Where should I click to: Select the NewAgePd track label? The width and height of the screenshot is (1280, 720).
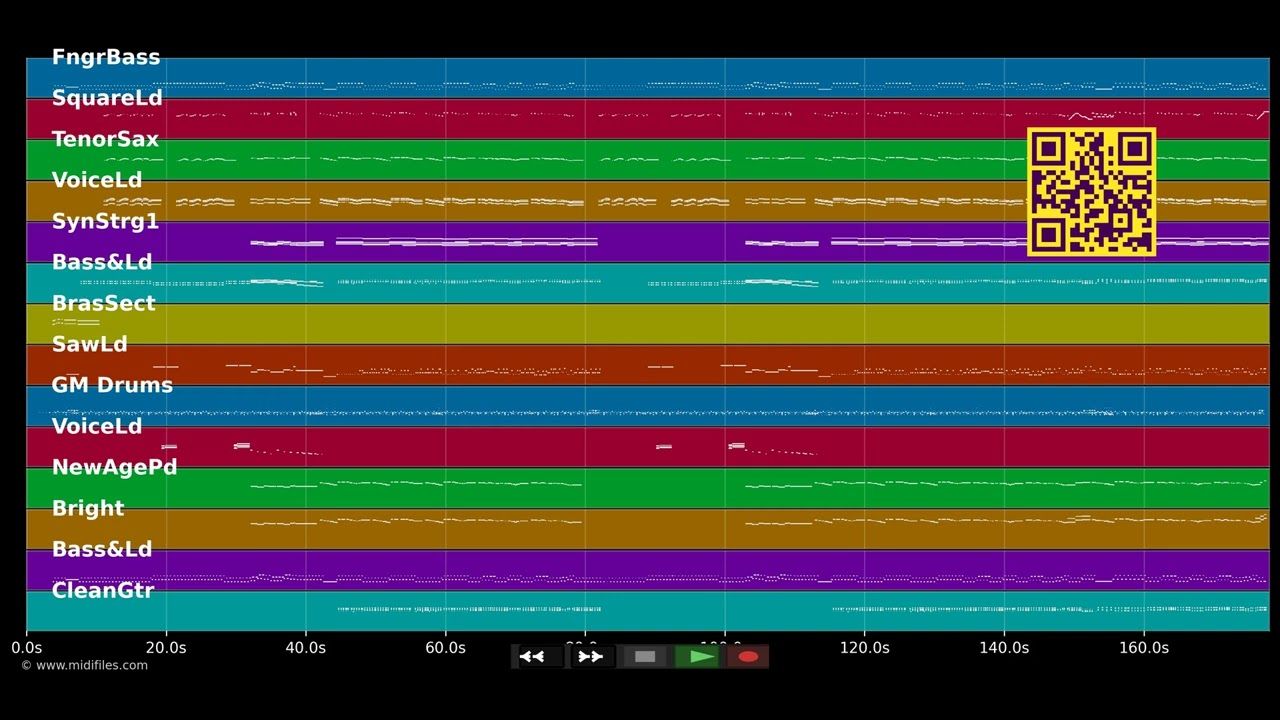(114, 467)
